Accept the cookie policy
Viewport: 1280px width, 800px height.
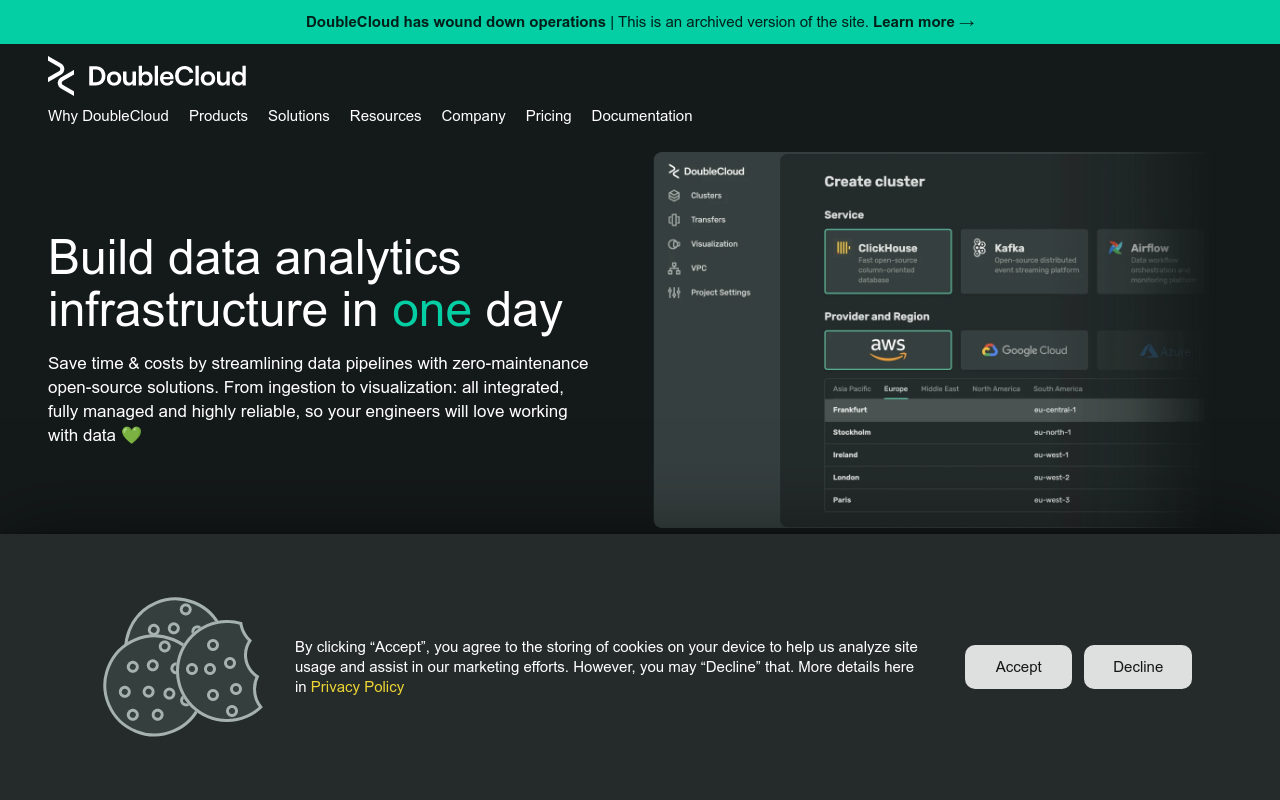(x=1018, y=667)
